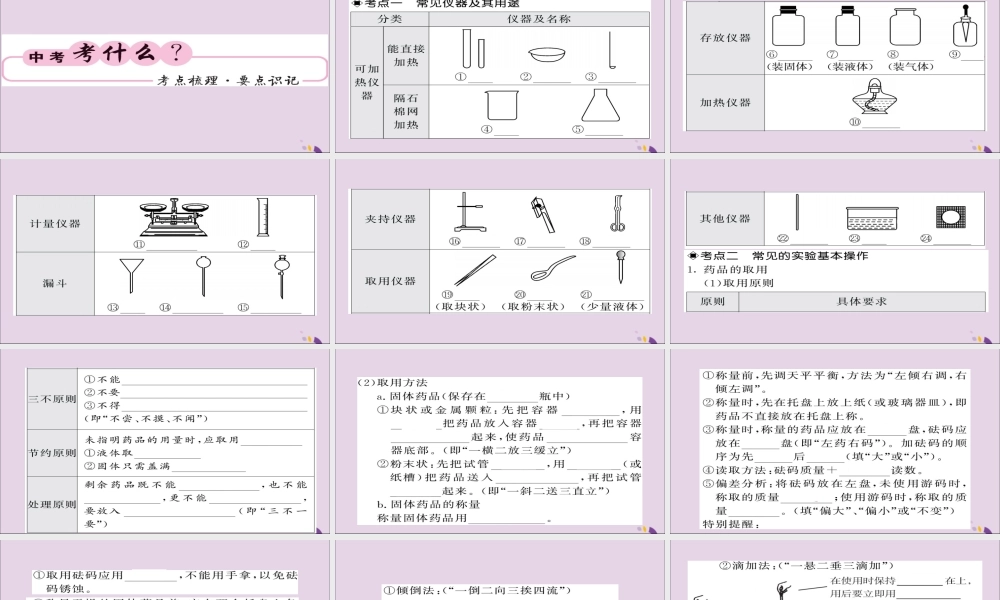Image resolution: width=1000 pixels, height=600 pixels.
Task: Click the line b. 固体药品的称量
Action: pyautogui.click(x=429, y=504)
